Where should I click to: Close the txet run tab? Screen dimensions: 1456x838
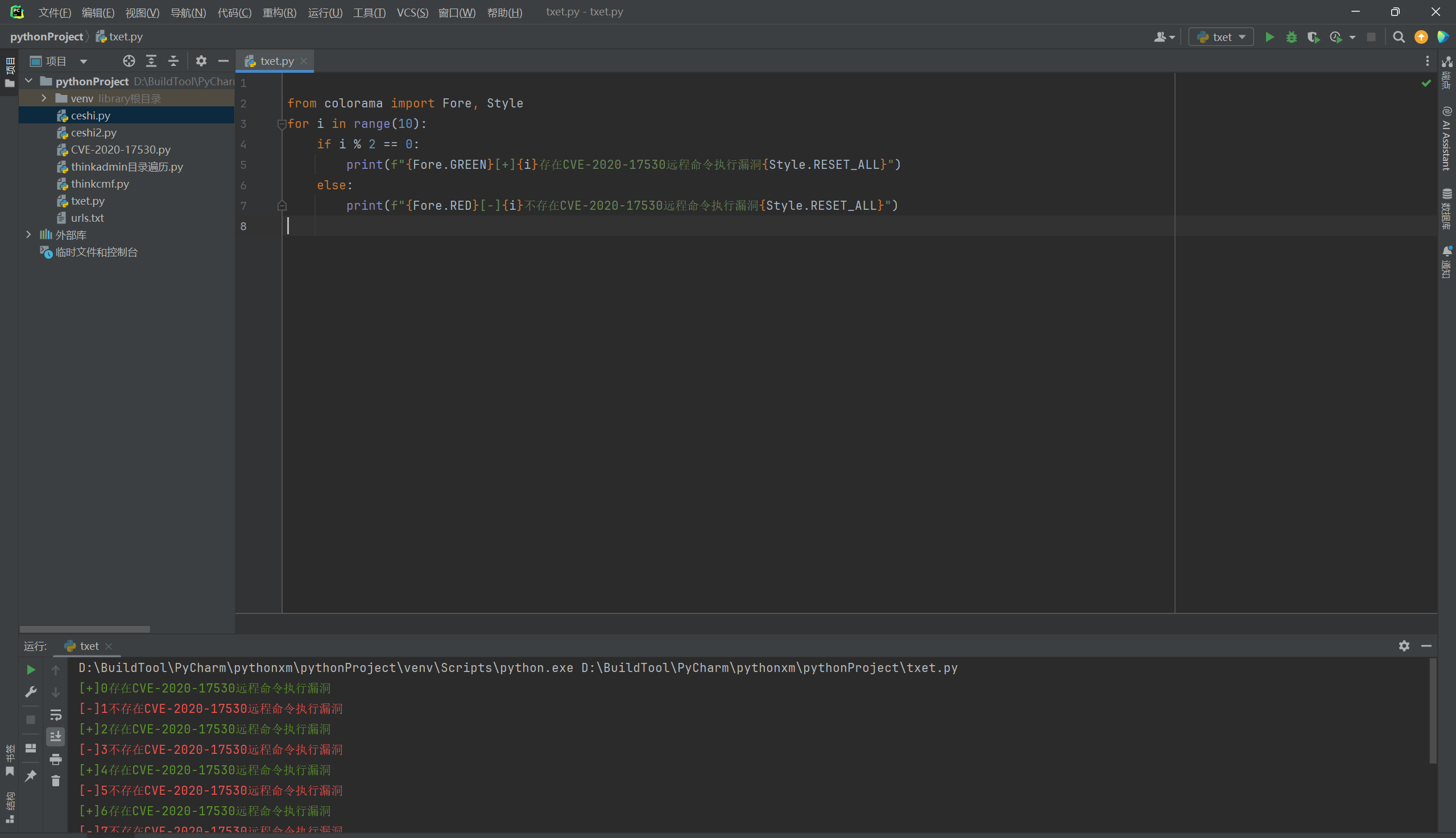click(x=109, y=646)
